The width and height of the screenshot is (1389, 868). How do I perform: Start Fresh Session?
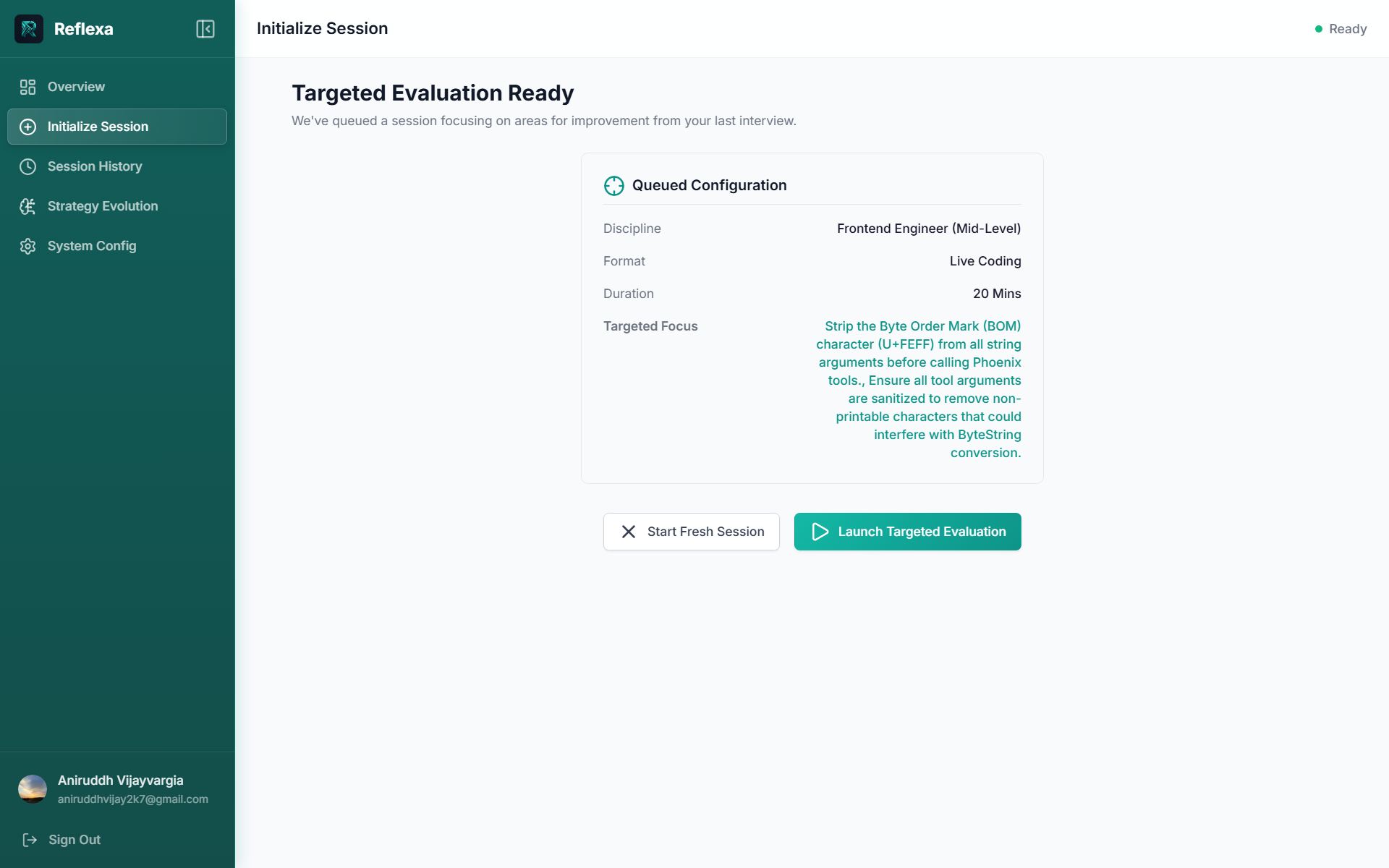point(691,532)
